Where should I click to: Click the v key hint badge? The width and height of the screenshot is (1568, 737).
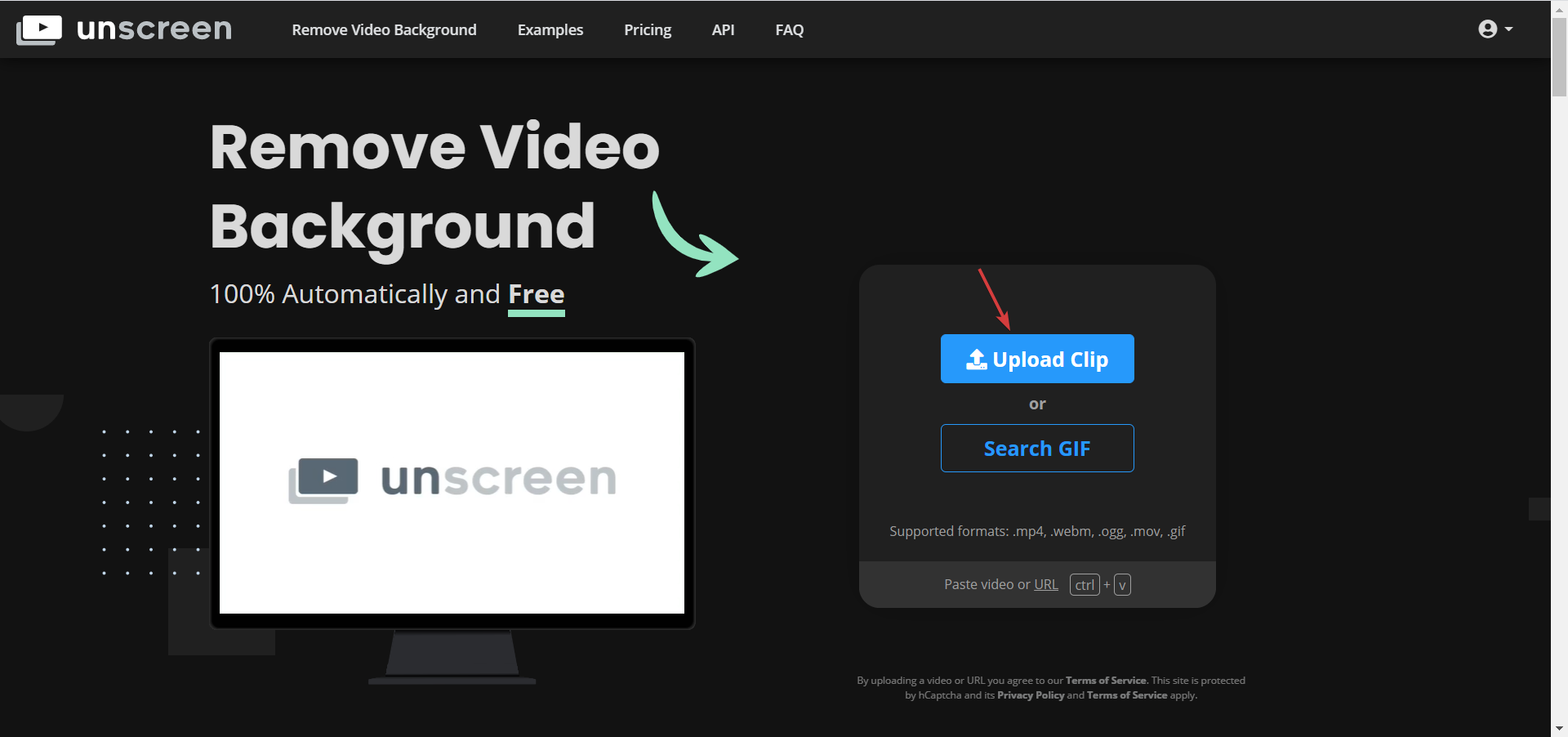[1122, 585]
